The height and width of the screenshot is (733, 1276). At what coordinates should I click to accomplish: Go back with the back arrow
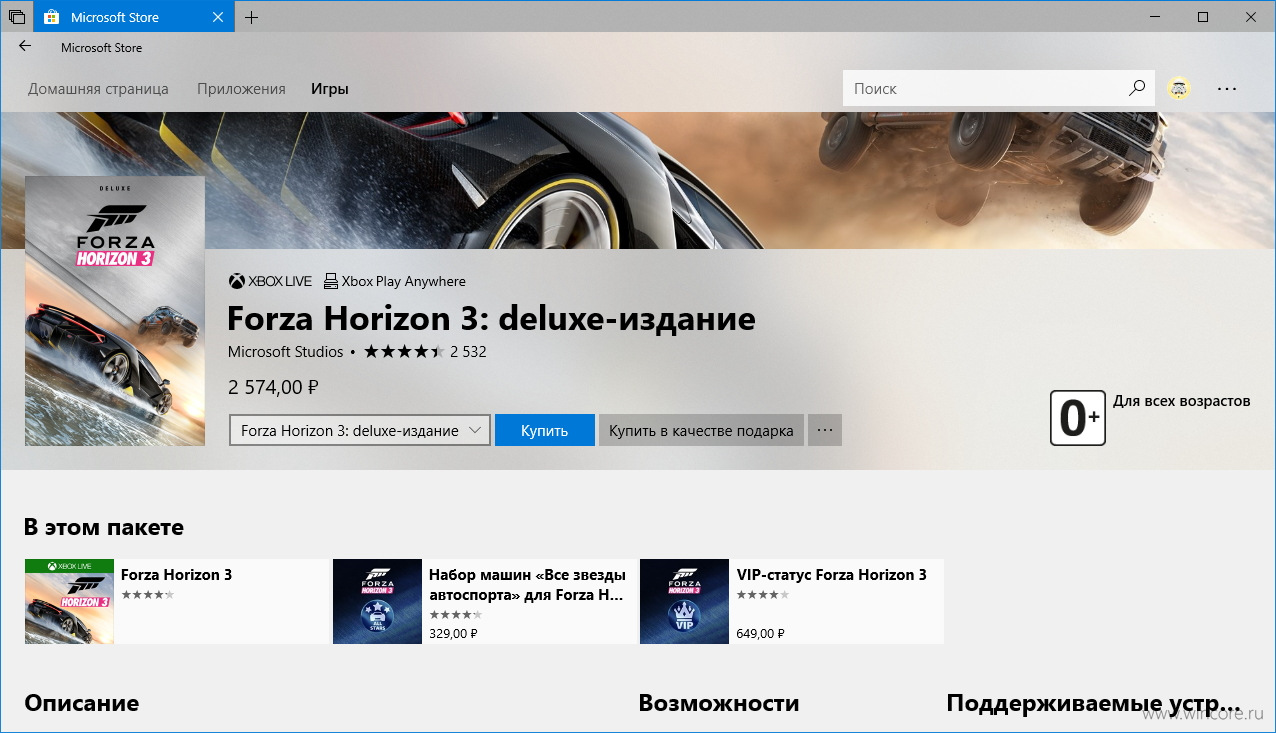25,46
